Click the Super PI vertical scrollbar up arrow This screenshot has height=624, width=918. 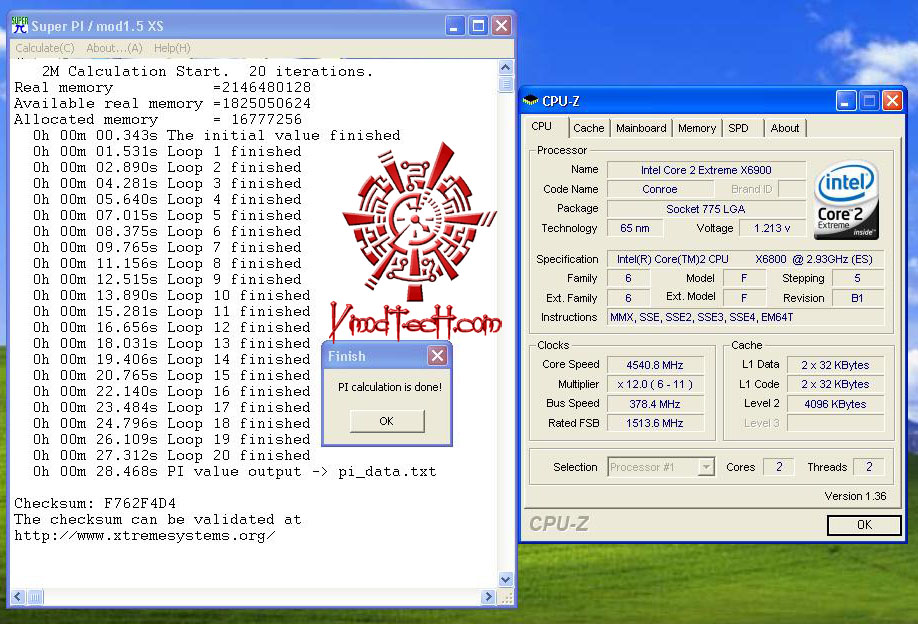(506, 67)
